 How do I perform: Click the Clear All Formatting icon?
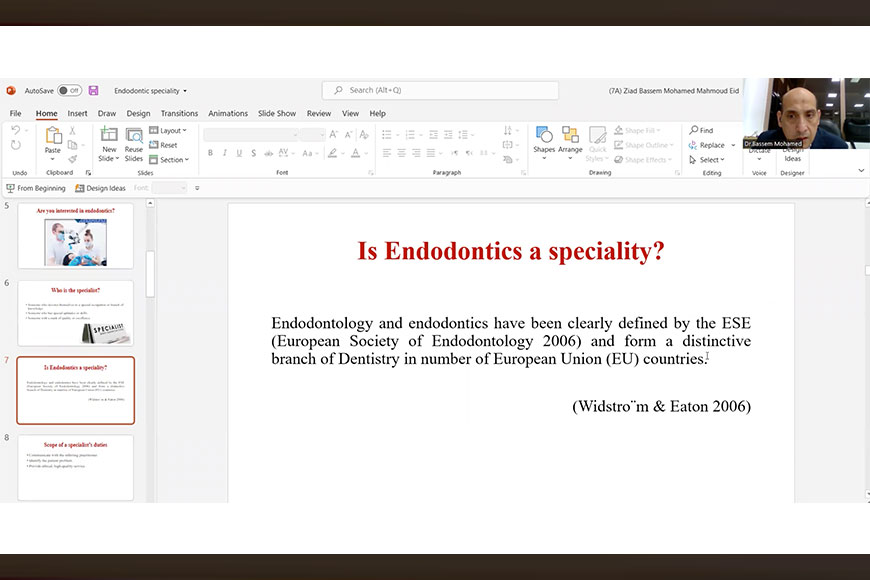coord(364,134)
